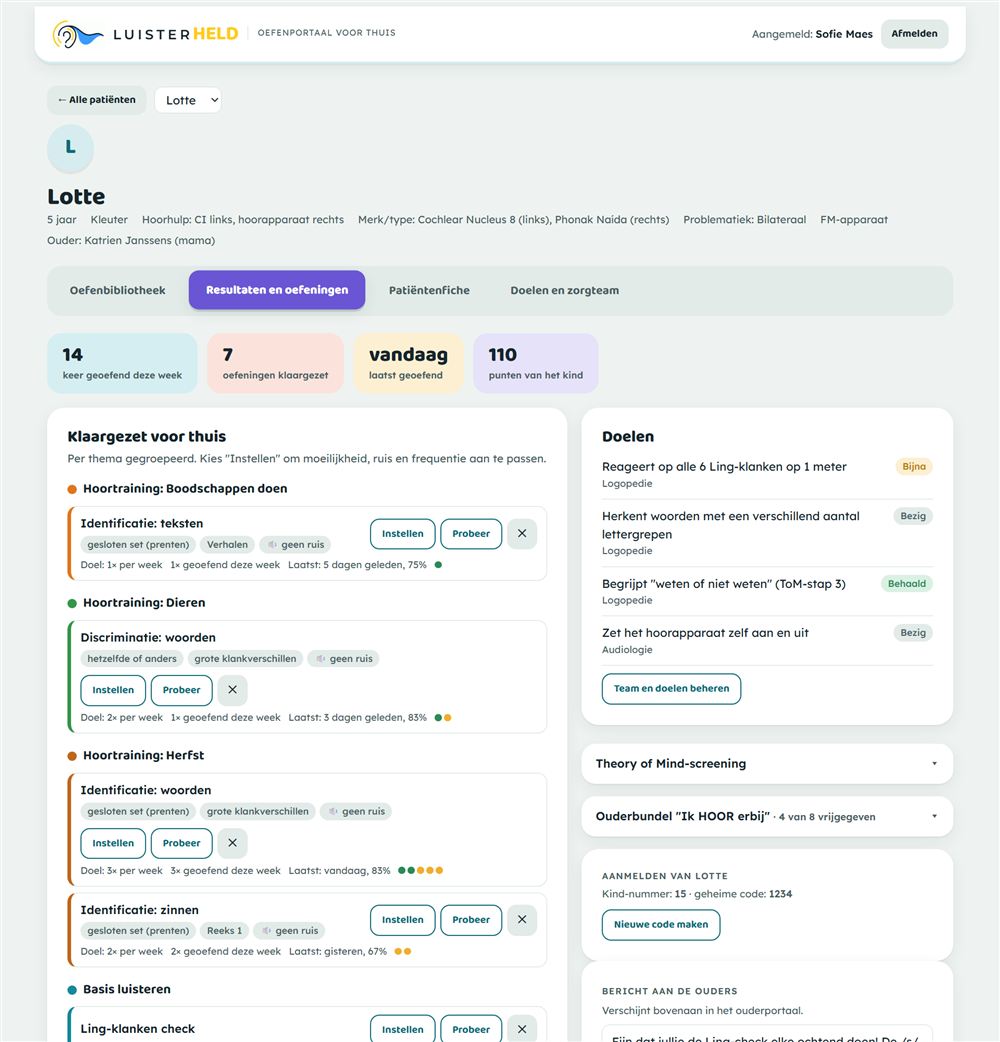Screen dimensions: 1000x1042
Task: Delete the Identificatie: woorden exercise with X
Action: point(233,843)
